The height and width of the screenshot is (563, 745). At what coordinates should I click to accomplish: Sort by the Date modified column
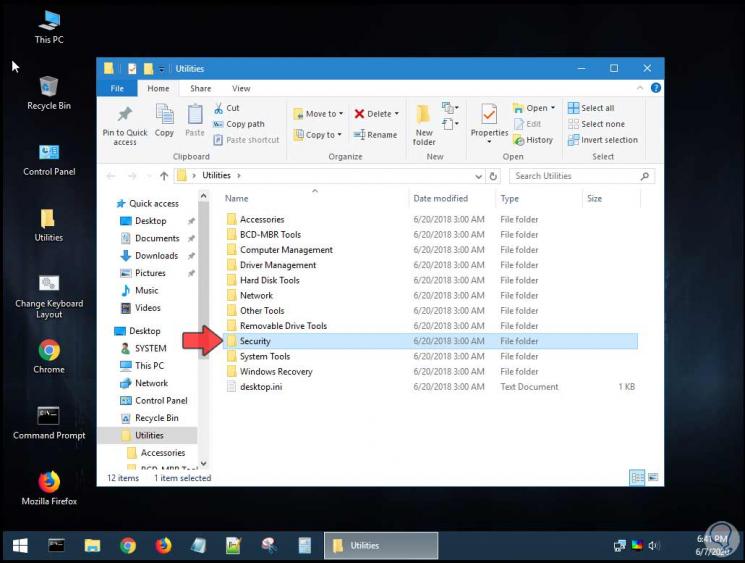click(x=440, y=199)
